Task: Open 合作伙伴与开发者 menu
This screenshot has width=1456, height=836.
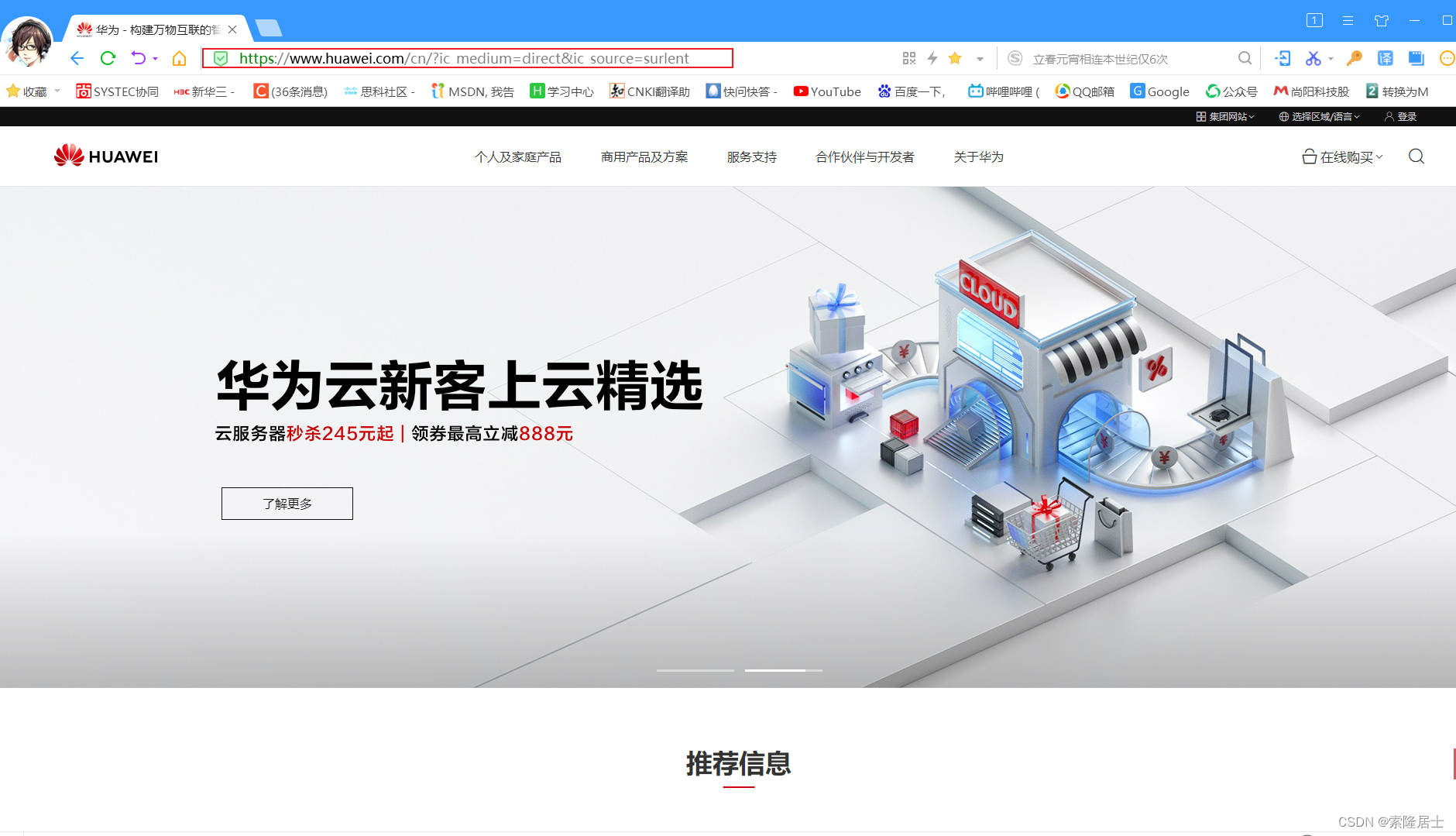Action: (x=865, y=157)
